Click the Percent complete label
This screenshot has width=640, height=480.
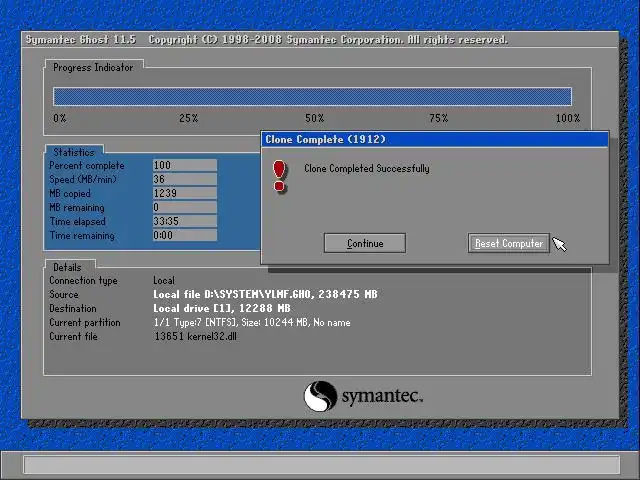point(87,166)
